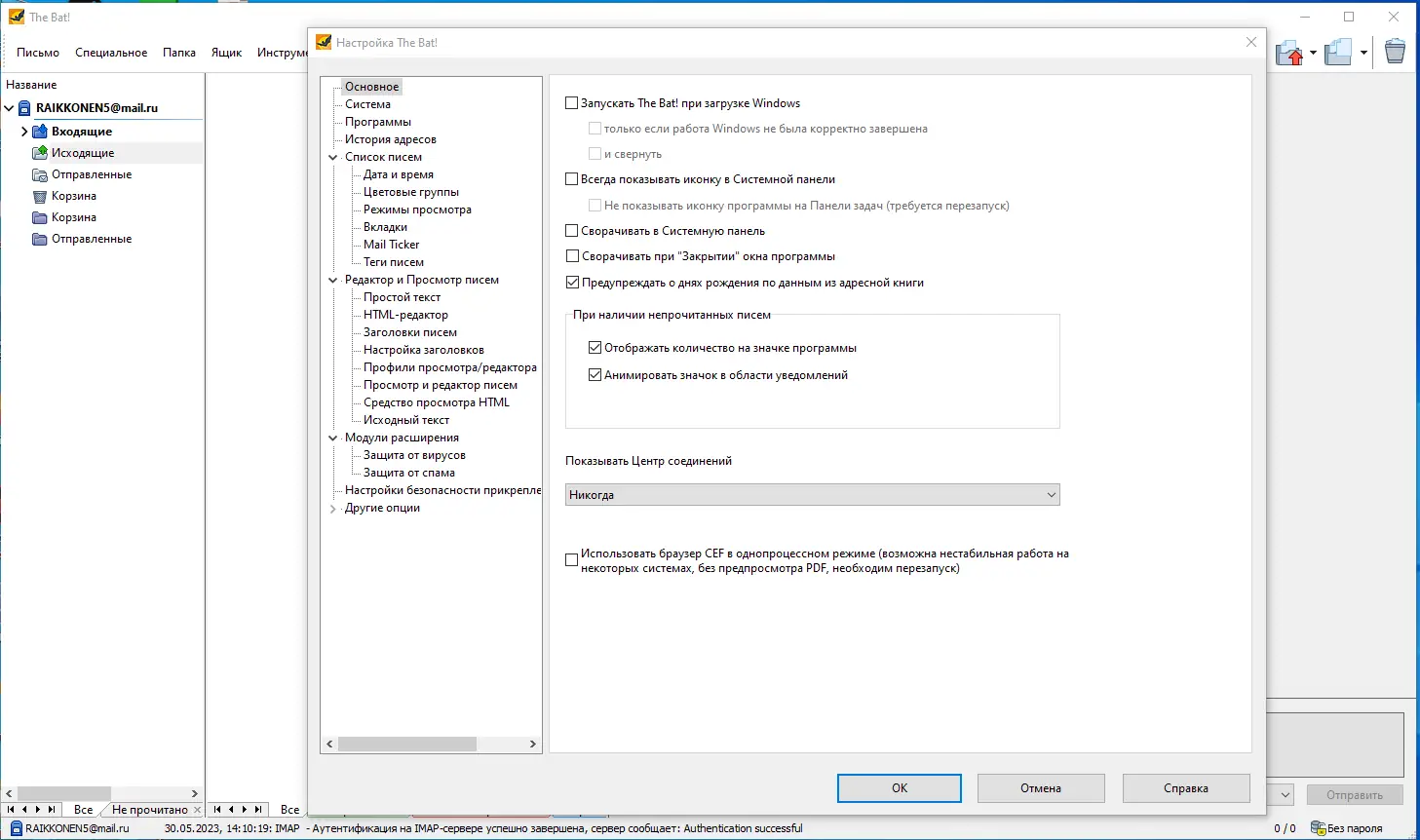Click the Отмена button
Viewport: 1420px width, 840px height.
tap(1041, 788)
